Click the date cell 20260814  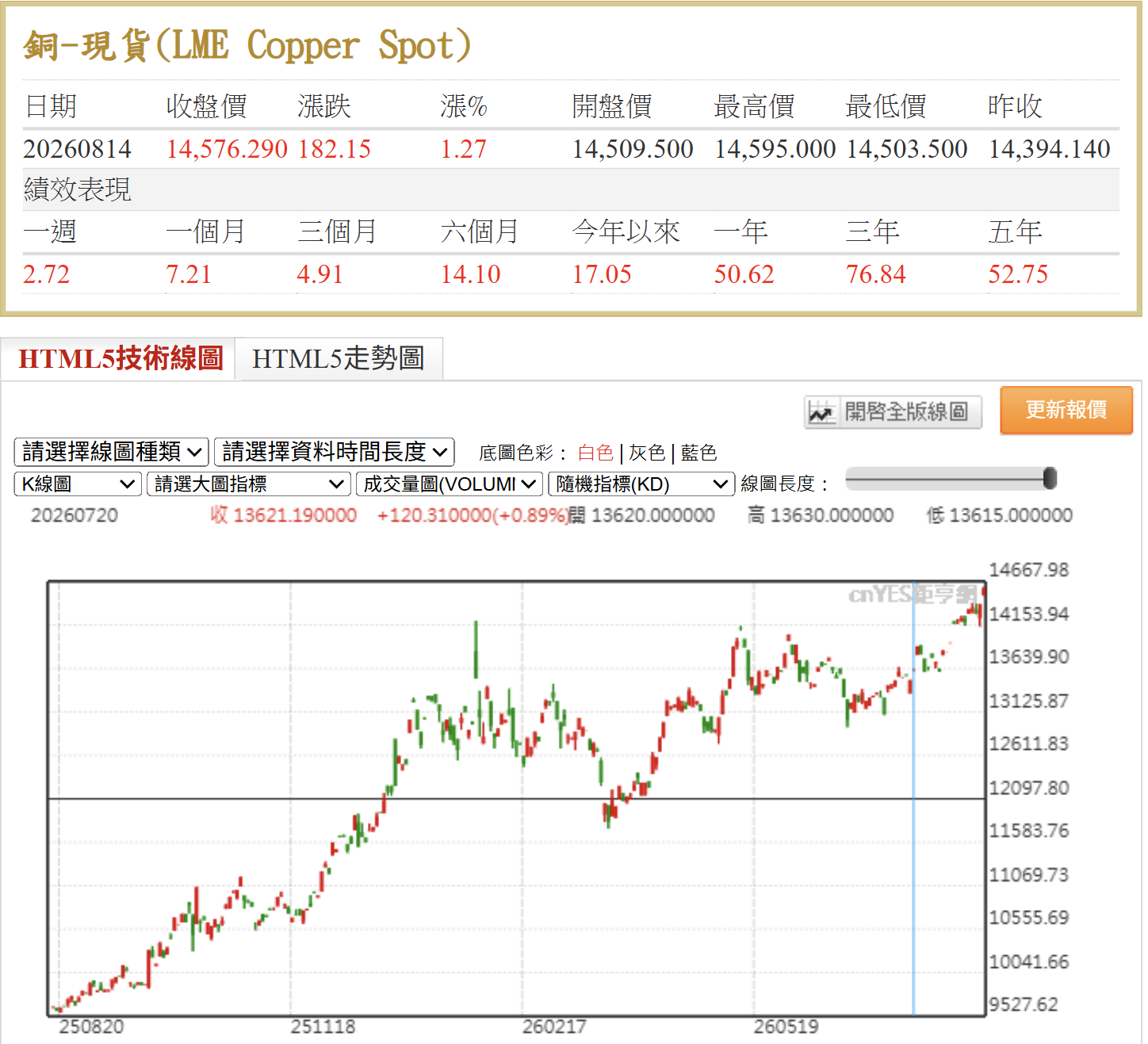tap(78, 149)
